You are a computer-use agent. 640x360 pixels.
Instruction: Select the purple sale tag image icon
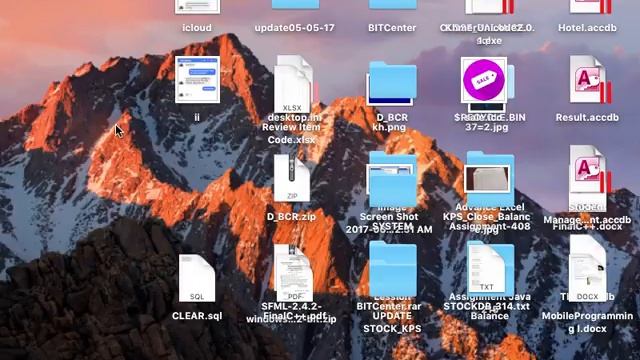click(484, 80)
